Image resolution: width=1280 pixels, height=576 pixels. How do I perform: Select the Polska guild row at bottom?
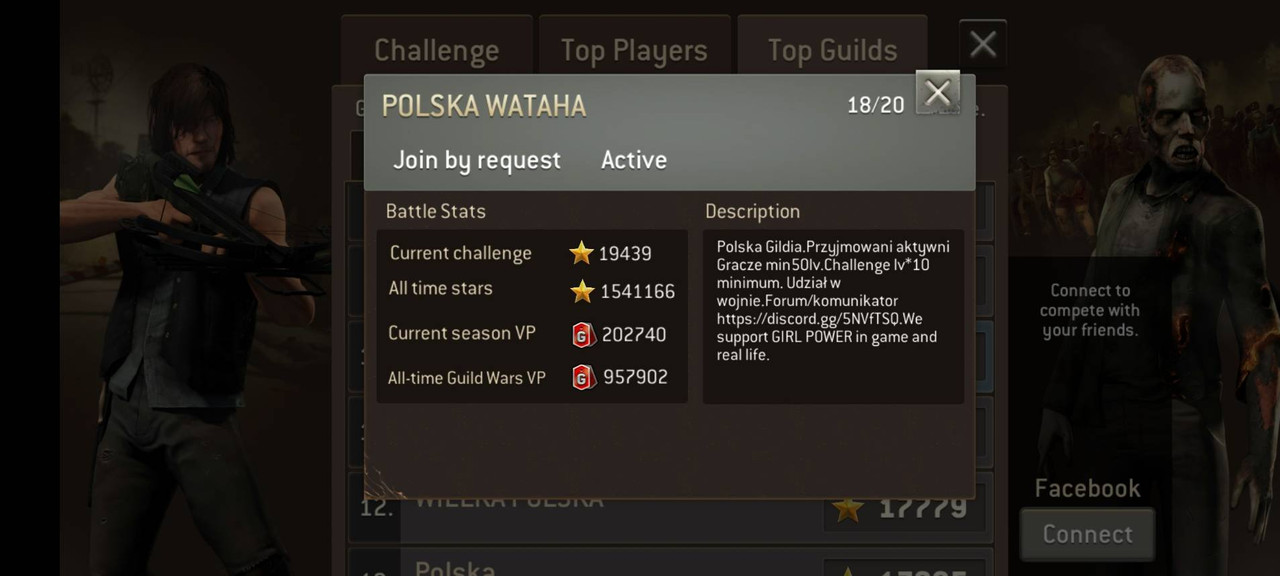tap(670, 563)
